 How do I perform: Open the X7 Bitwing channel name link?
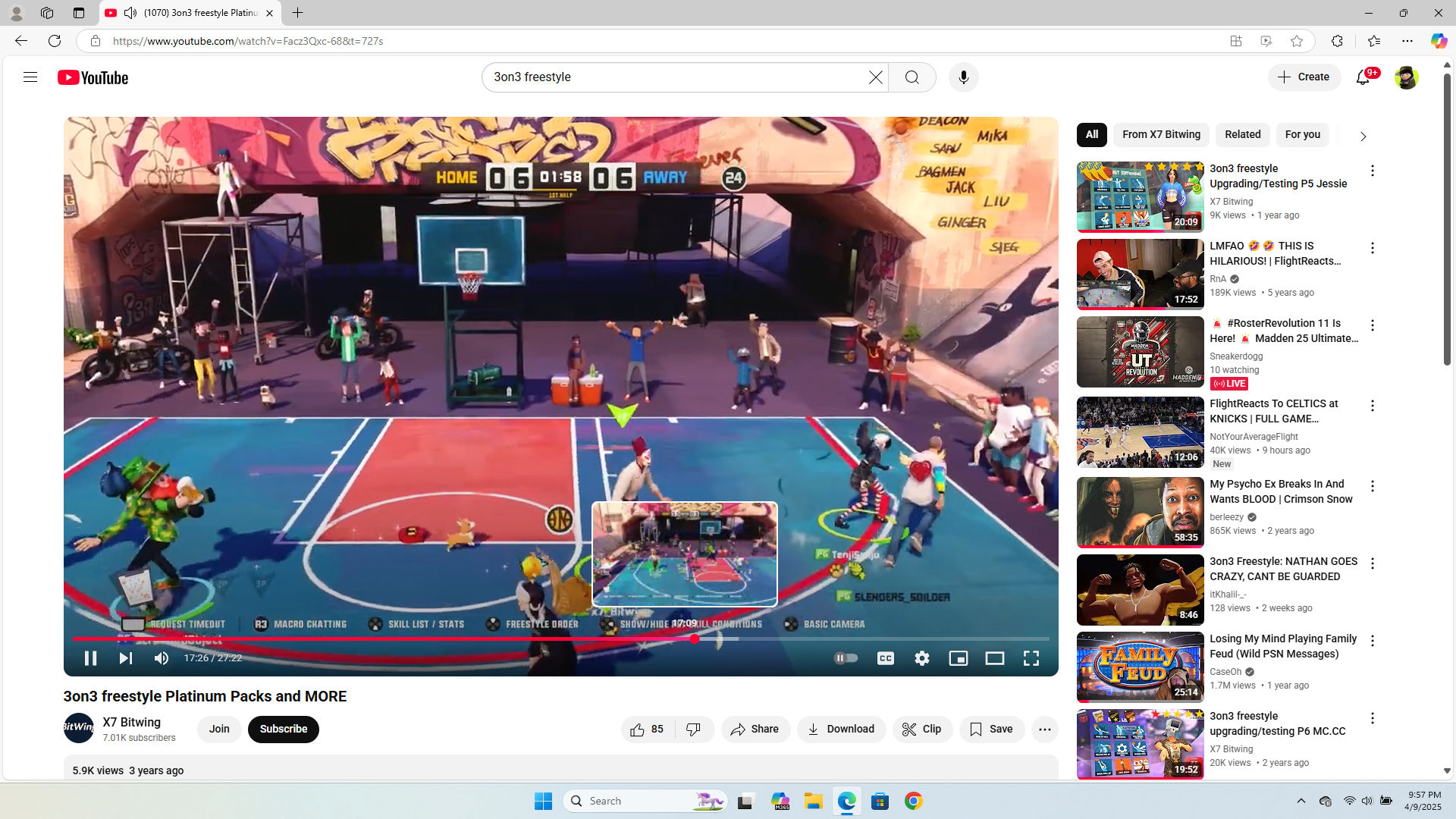(x=132, y=723)
